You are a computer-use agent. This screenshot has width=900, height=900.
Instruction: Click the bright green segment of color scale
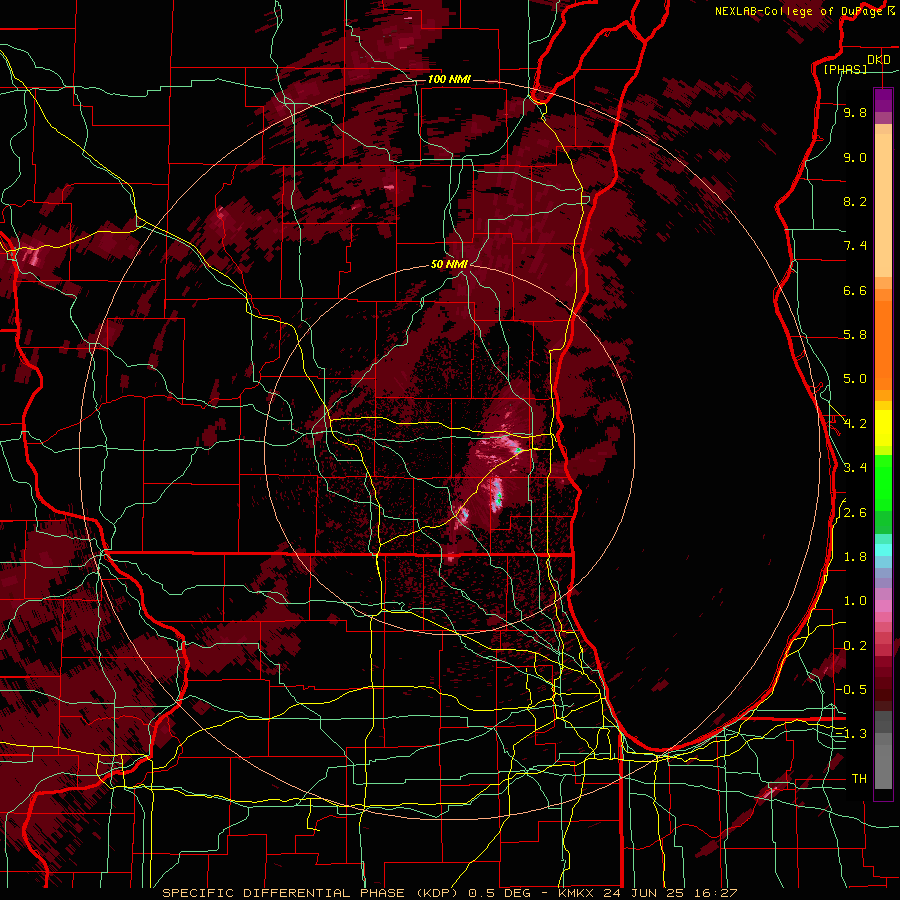(x=883, y=482)
